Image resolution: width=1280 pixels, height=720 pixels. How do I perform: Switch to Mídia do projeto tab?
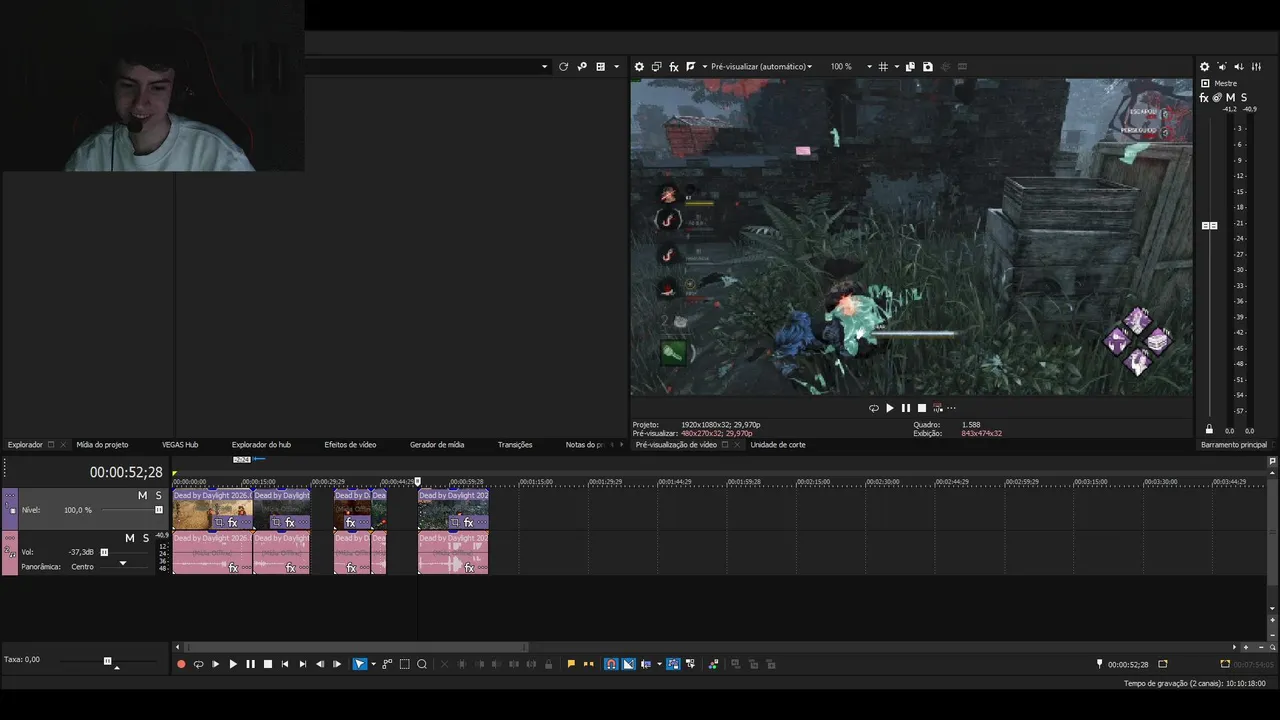pos(102,445)
